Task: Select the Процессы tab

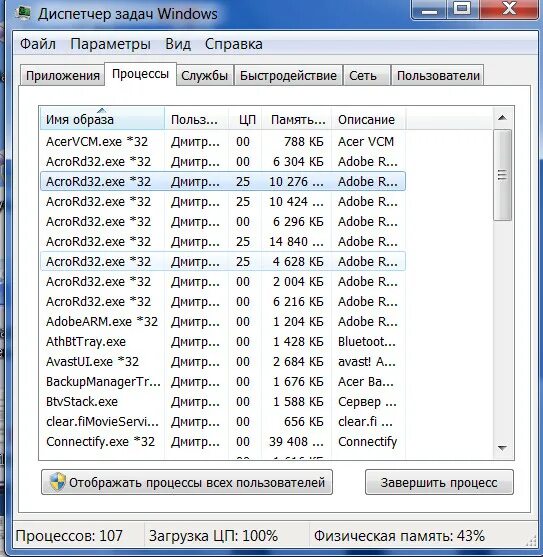Action: pyautogui.click(x=140, y=74)
